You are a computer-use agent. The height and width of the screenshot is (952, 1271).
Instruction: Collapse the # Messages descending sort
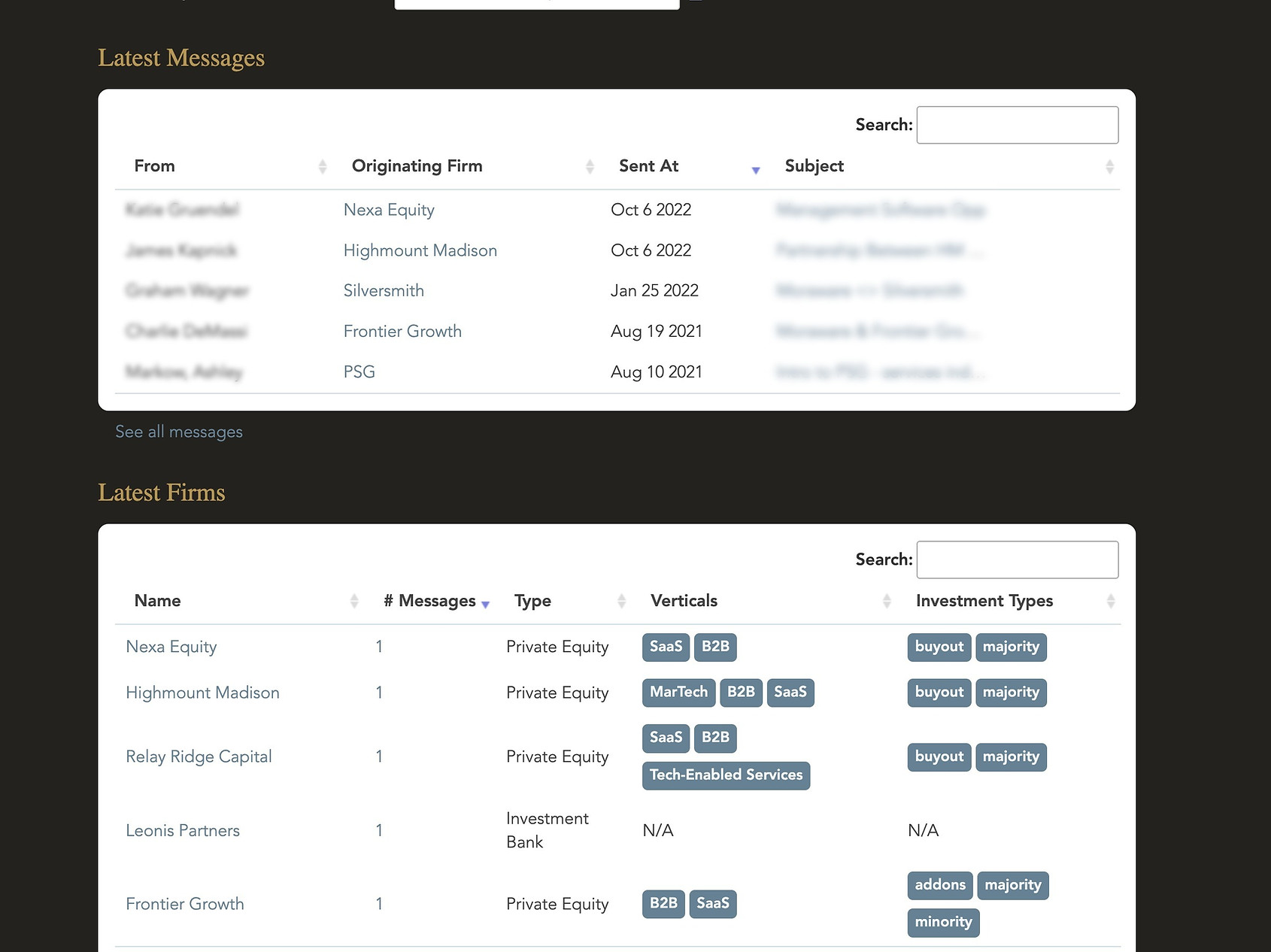486,604
